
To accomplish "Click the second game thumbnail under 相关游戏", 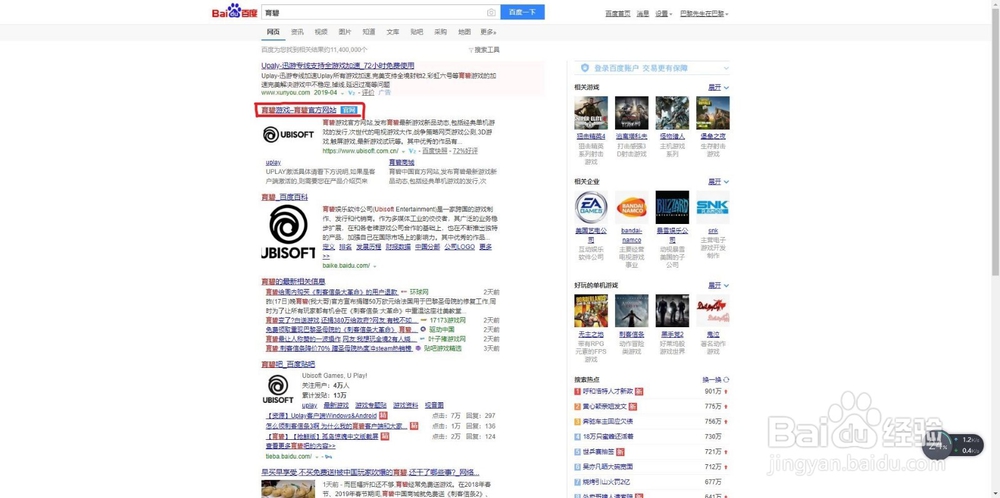I will coord(631,113).
